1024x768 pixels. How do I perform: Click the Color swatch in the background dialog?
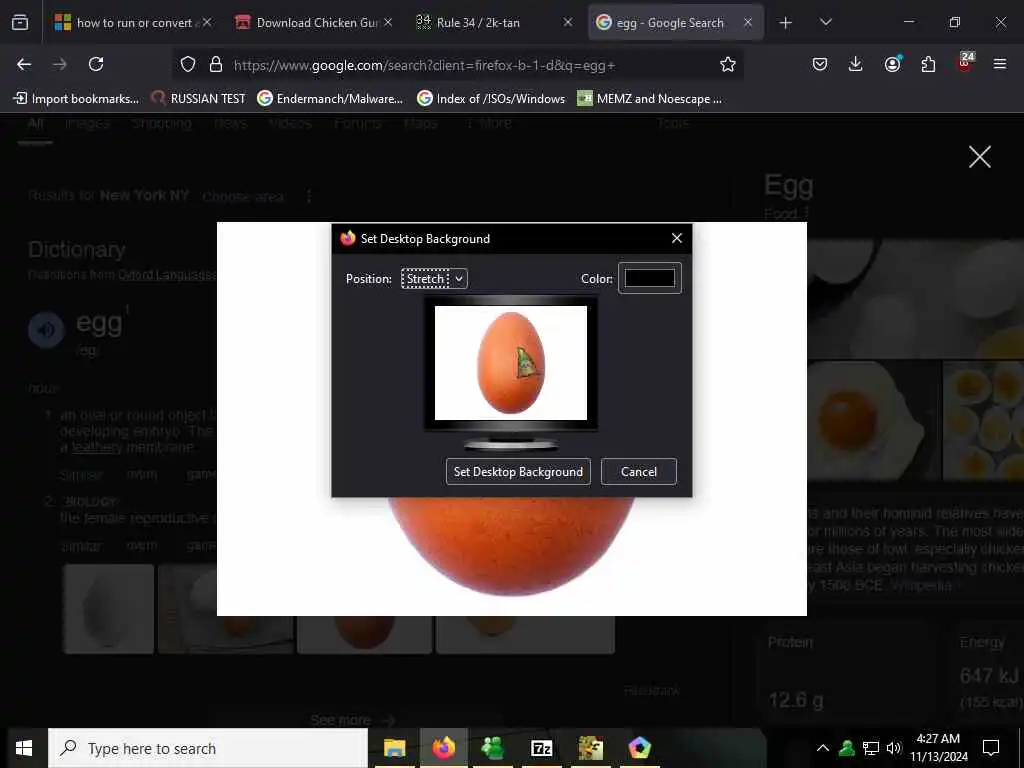[x=650, y=278]
